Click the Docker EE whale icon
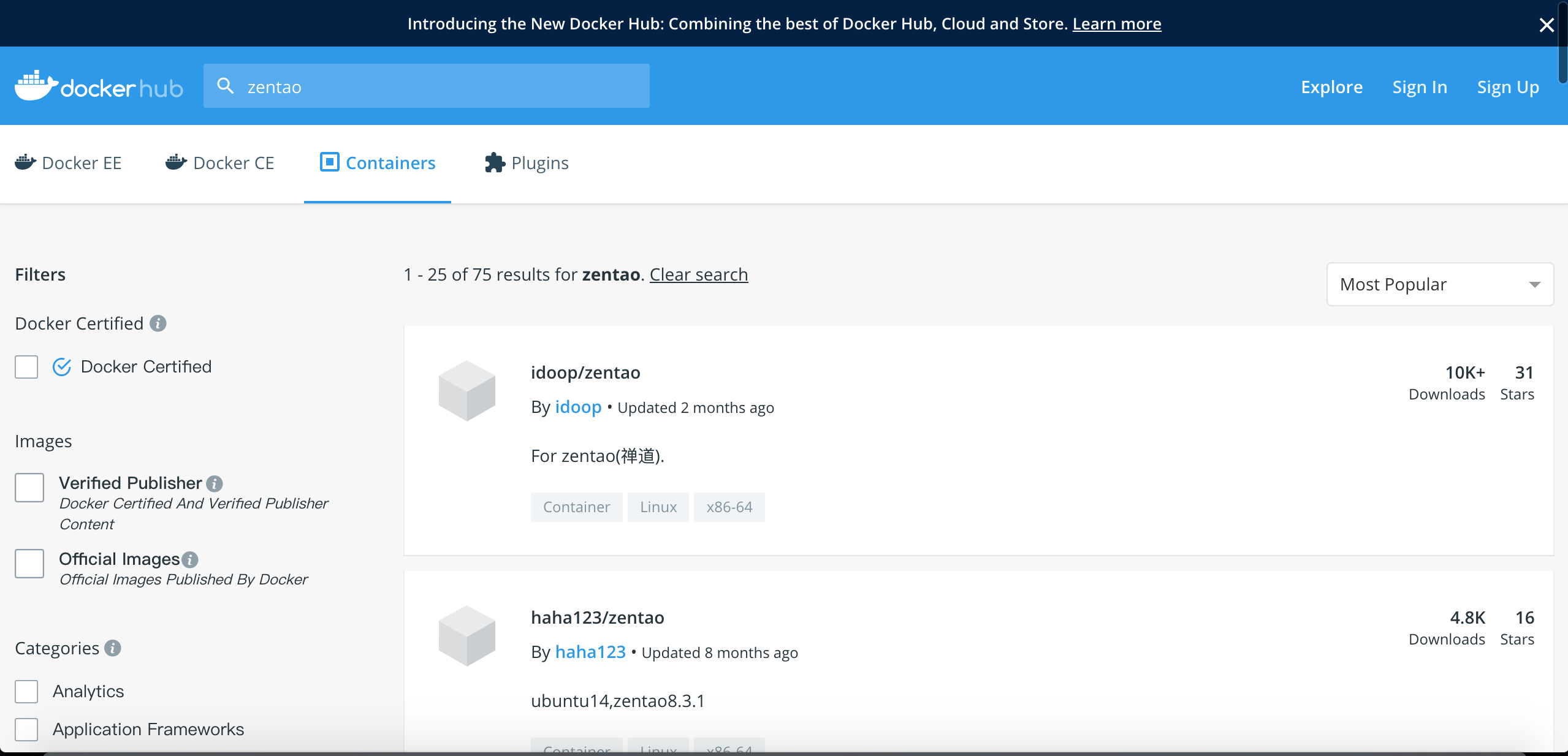This screenshot has width=1568, height=756. tap(25, 162)
